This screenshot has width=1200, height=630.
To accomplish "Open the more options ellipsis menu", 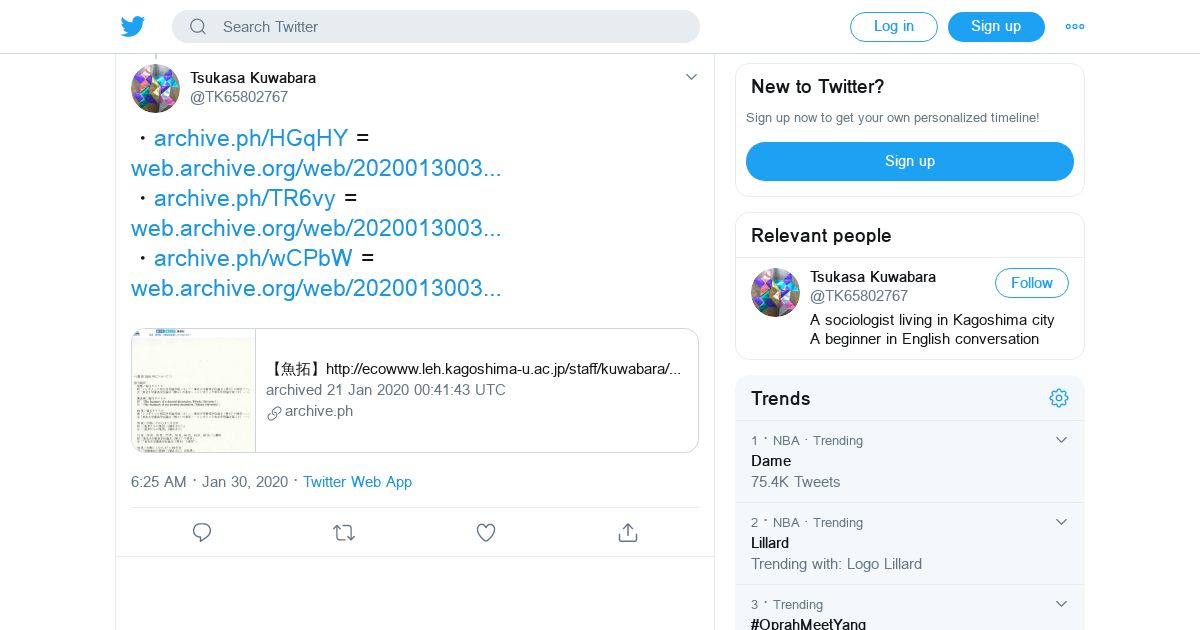I will [1075, 27].
